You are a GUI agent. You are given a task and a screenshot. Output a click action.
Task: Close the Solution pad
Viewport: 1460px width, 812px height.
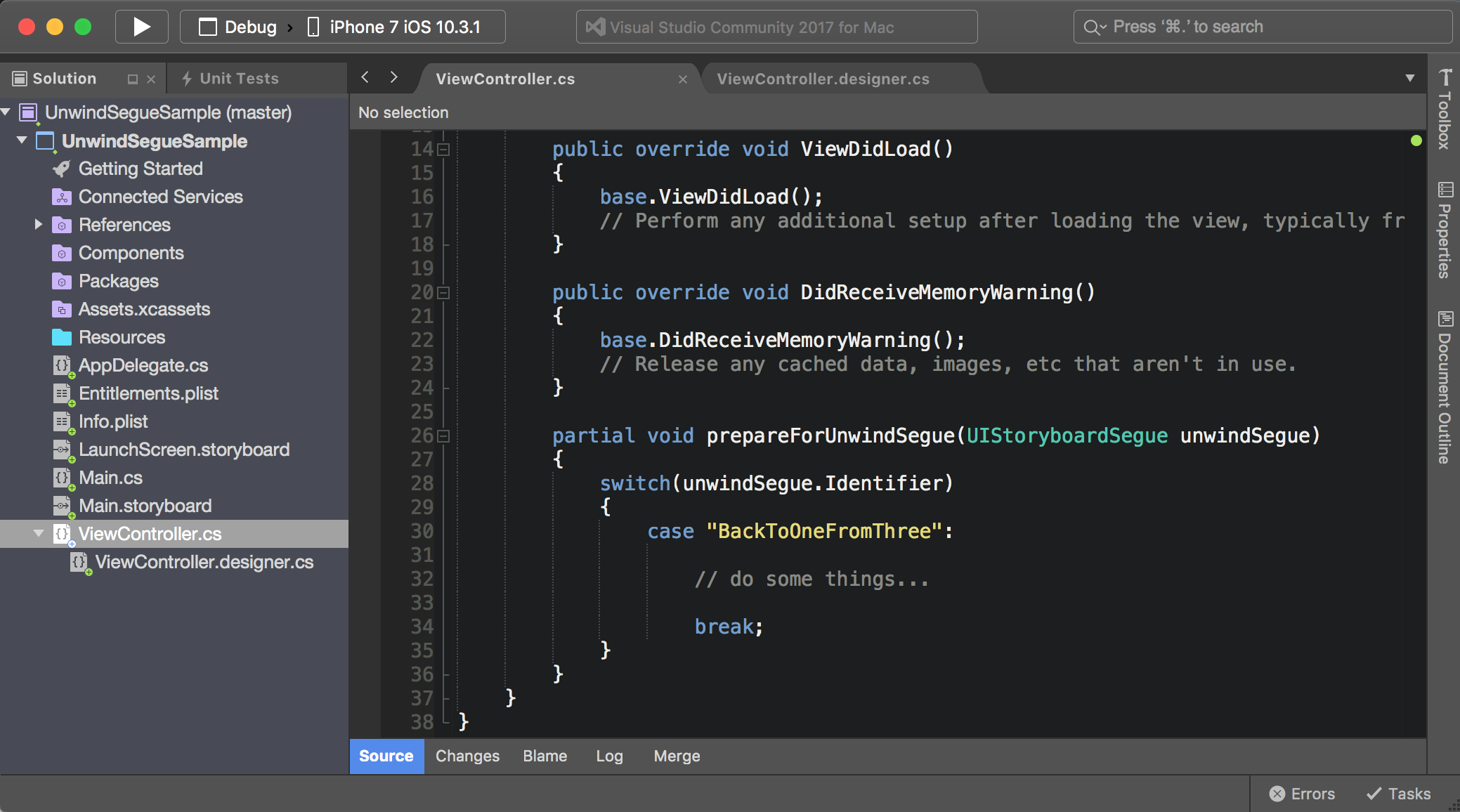pyautogui.click(x=151, y=79)
